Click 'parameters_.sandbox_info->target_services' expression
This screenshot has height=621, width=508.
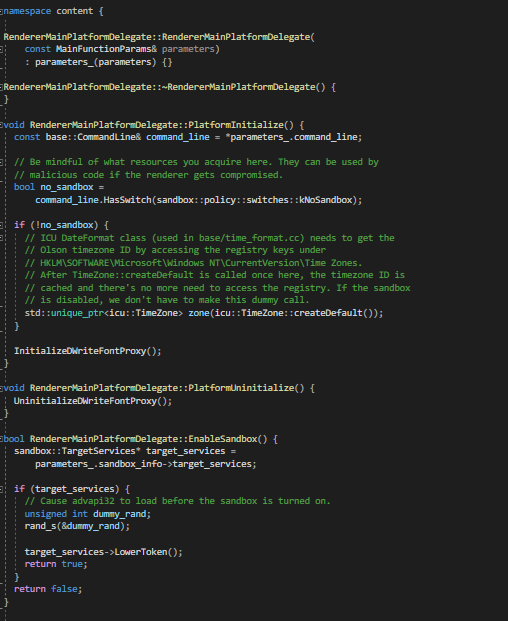tap(143, 464)
